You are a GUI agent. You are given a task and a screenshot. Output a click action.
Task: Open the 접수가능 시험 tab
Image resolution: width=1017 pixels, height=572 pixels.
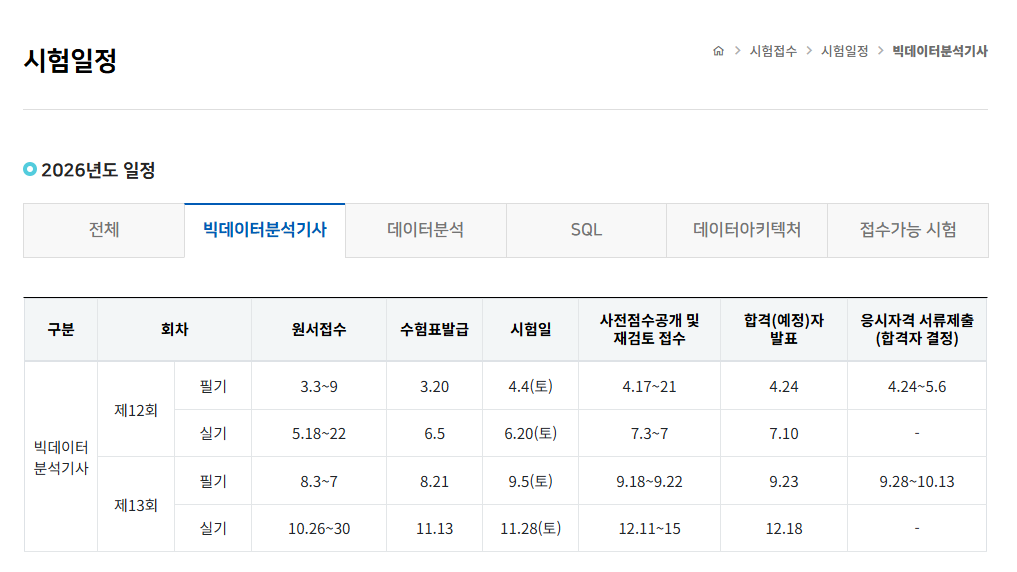(x=908, y=230)
